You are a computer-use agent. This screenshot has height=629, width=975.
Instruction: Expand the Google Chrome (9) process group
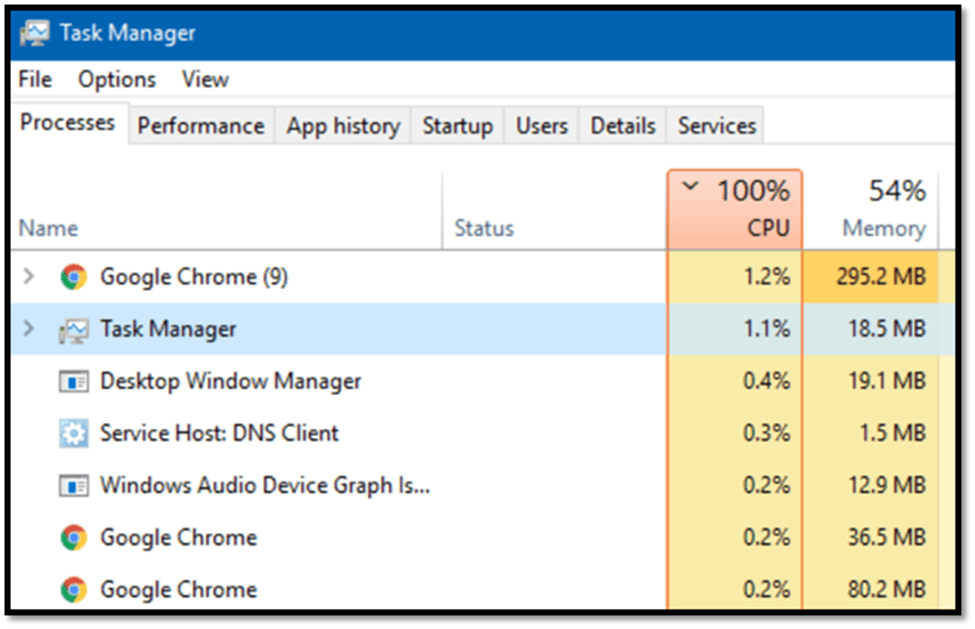tap(28, 276)
